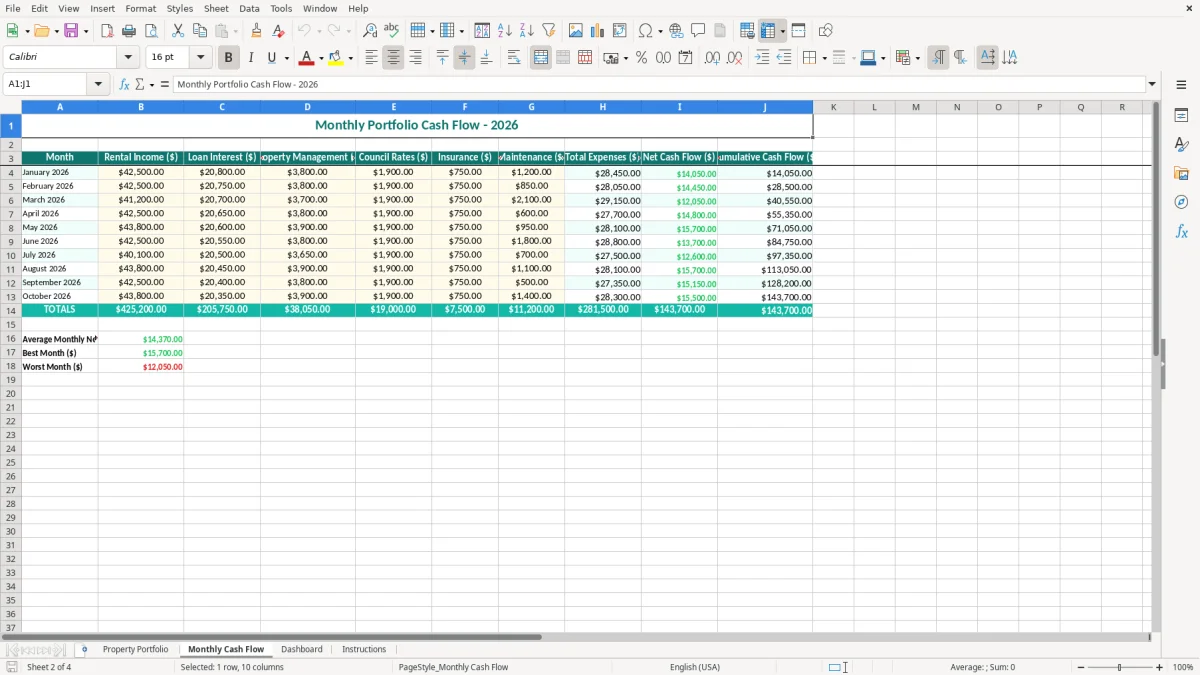Expand Name Box dropdown

pos(99,85)
